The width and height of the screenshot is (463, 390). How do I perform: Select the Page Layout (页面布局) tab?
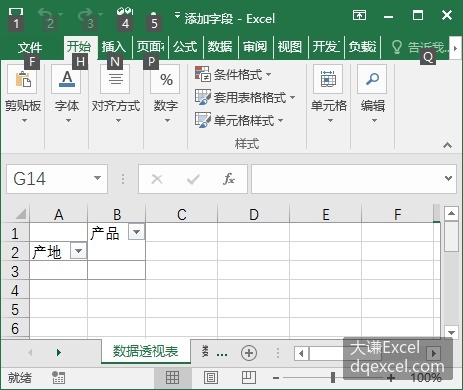pyautogui.click(x=150, y=47)
